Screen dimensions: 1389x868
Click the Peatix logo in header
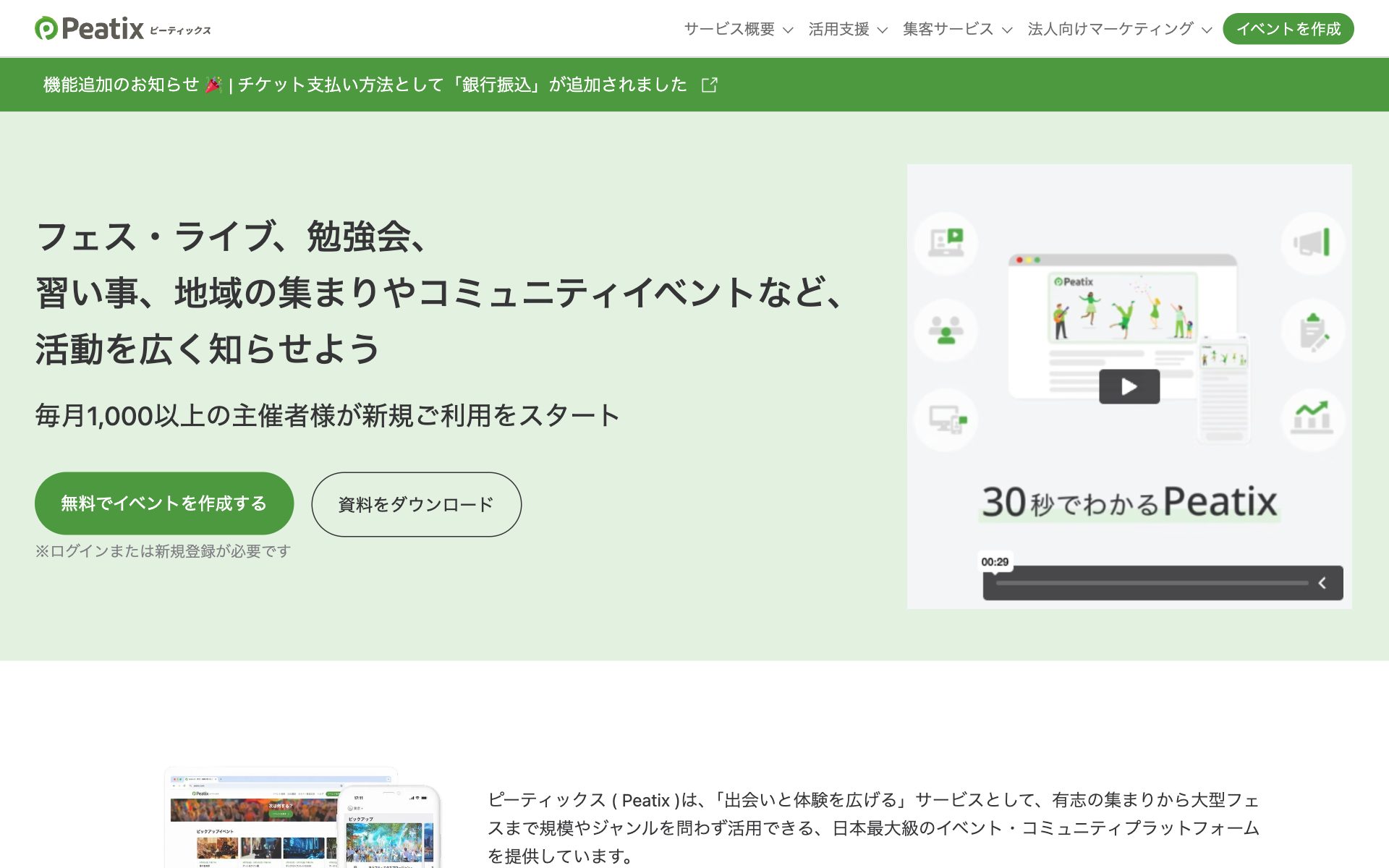[123, 29]
